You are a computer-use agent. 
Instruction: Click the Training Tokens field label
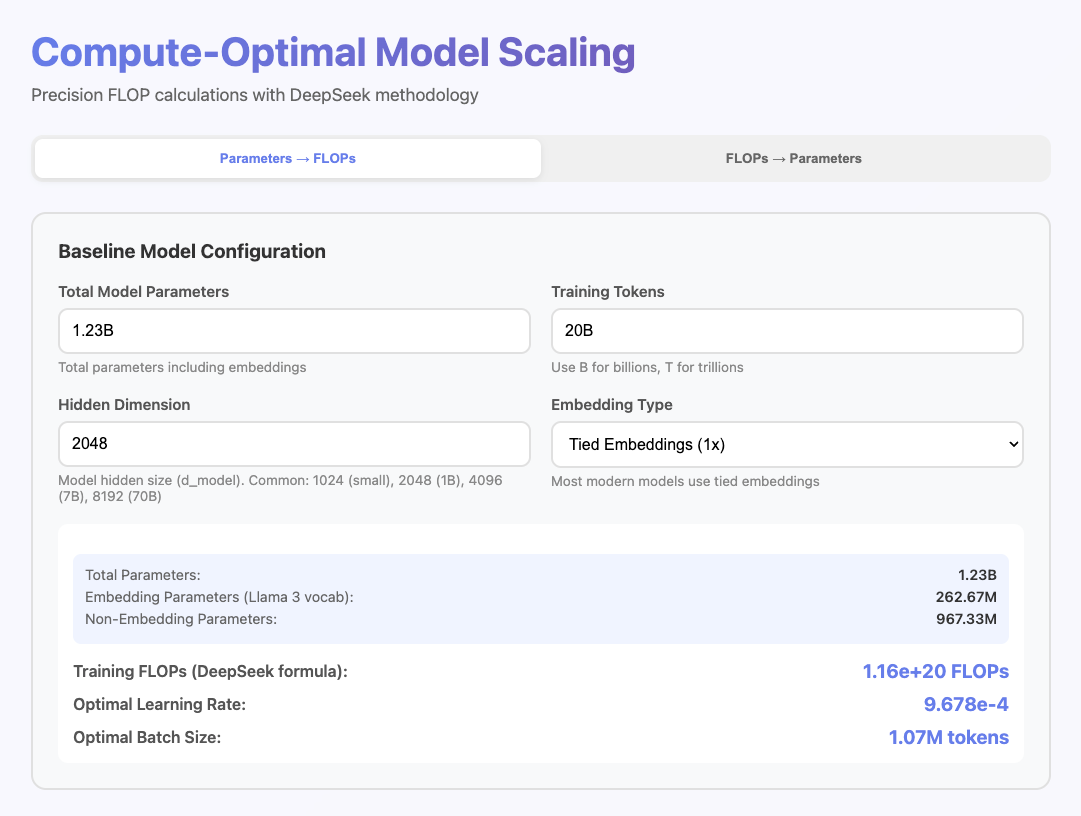[x=608, y=292]
